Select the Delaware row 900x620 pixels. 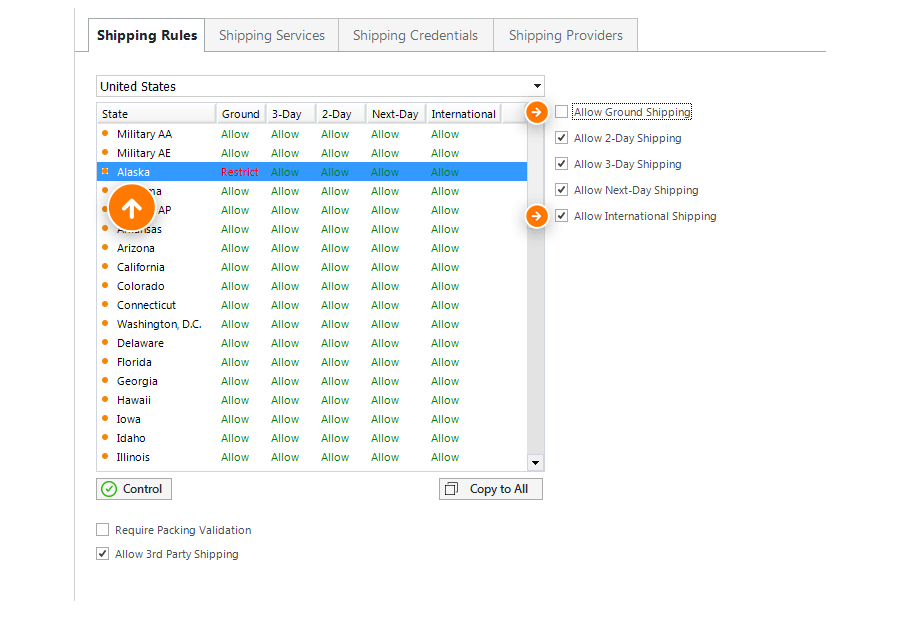(x=312, y=343)
